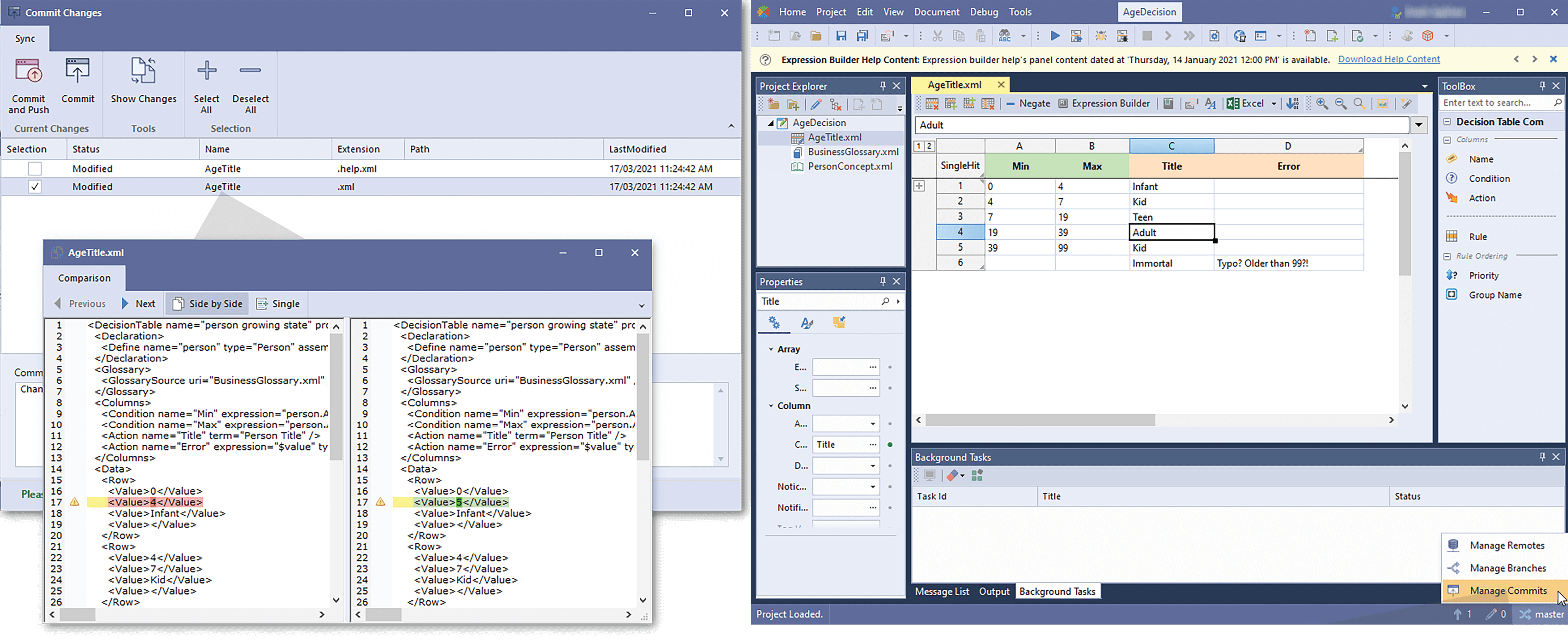Click the Deselect All minus icon
The image size is (1568, 640).
point(250,70)
